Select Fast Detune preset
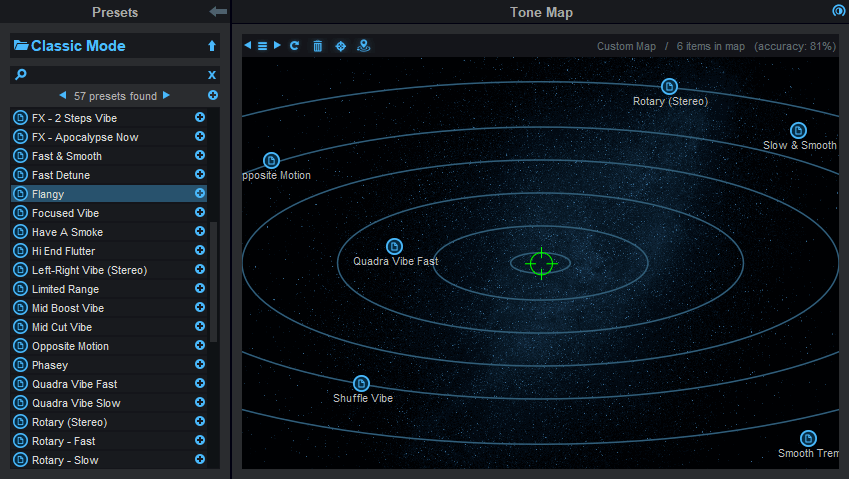849x479 pixels. point(109,174)
